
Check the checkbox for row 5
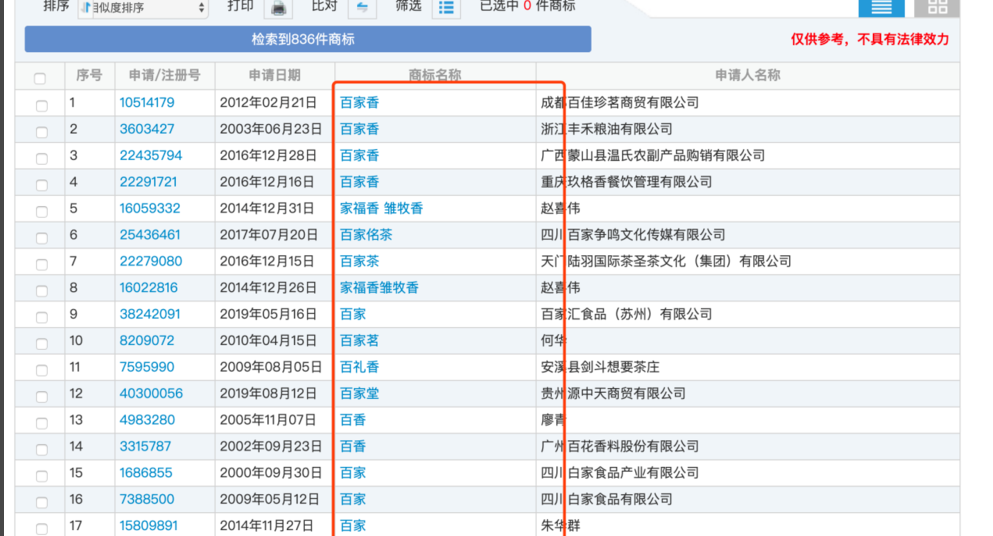point(41,211)
